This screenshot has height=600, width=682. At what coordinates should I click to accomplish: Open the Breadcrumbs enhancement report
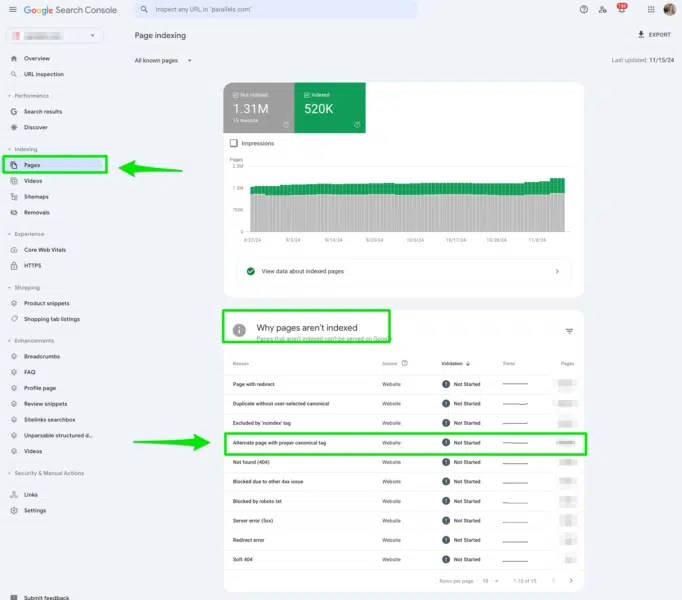coord(42,356)
